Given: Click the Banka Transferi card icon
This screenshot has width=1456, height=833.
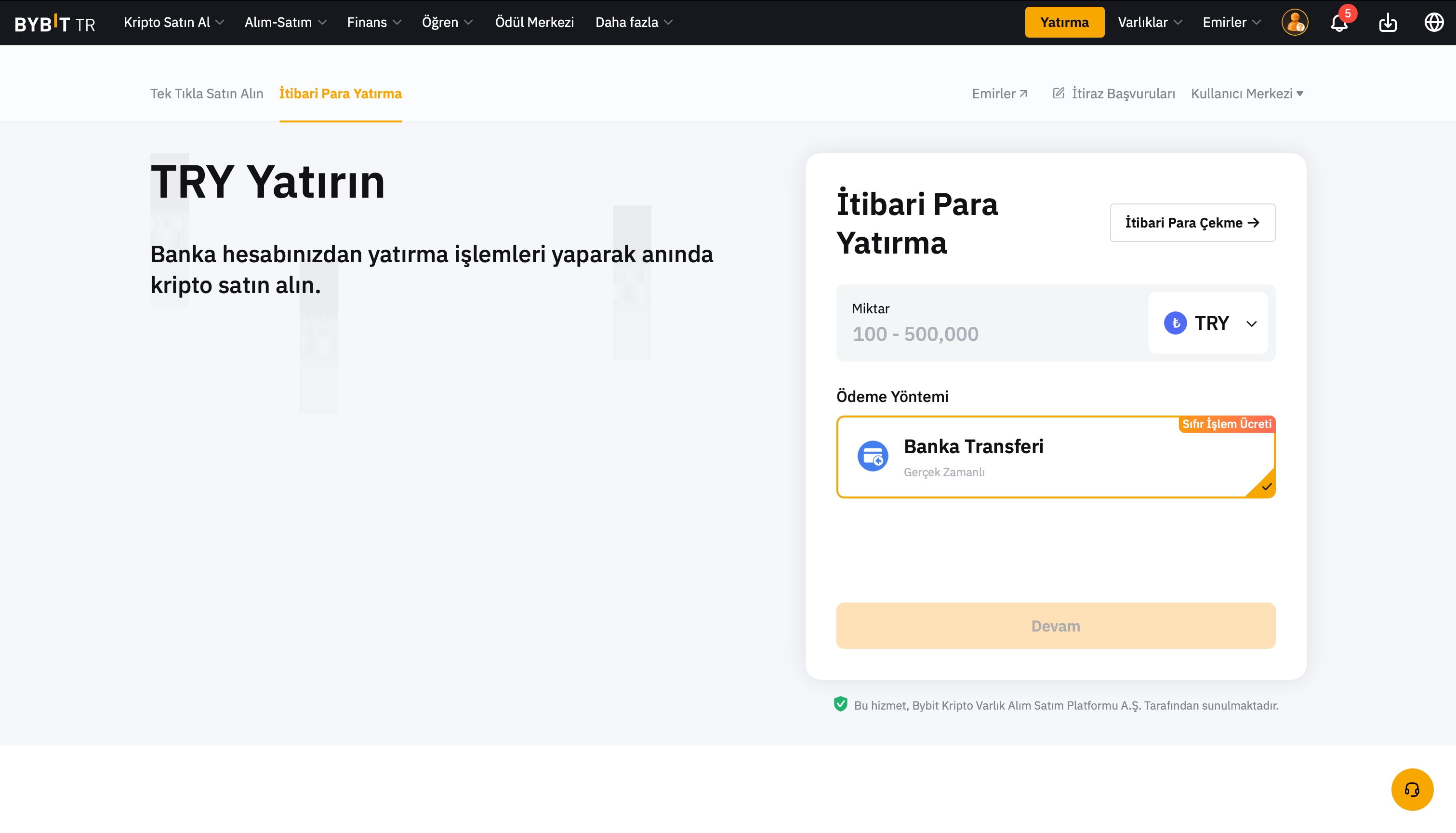Looking at the screenshot, I should pyautogui.click(x=873, y=456).
